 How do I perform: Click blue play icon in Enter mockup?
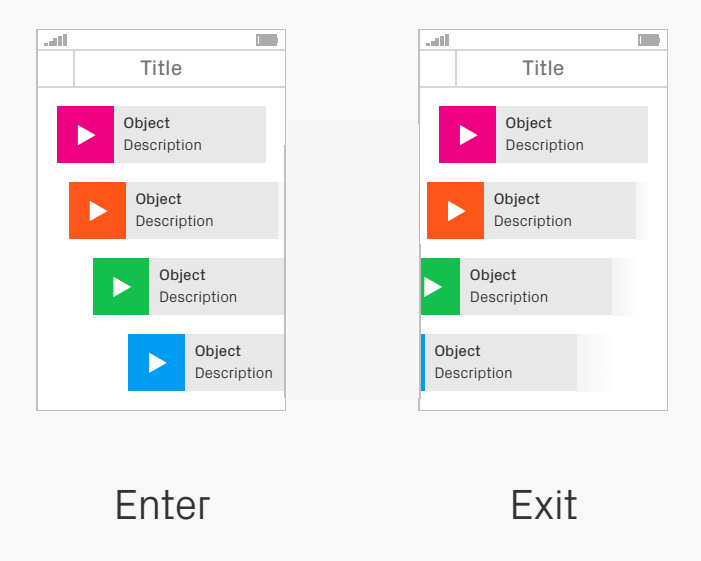[x=156, y=363]
